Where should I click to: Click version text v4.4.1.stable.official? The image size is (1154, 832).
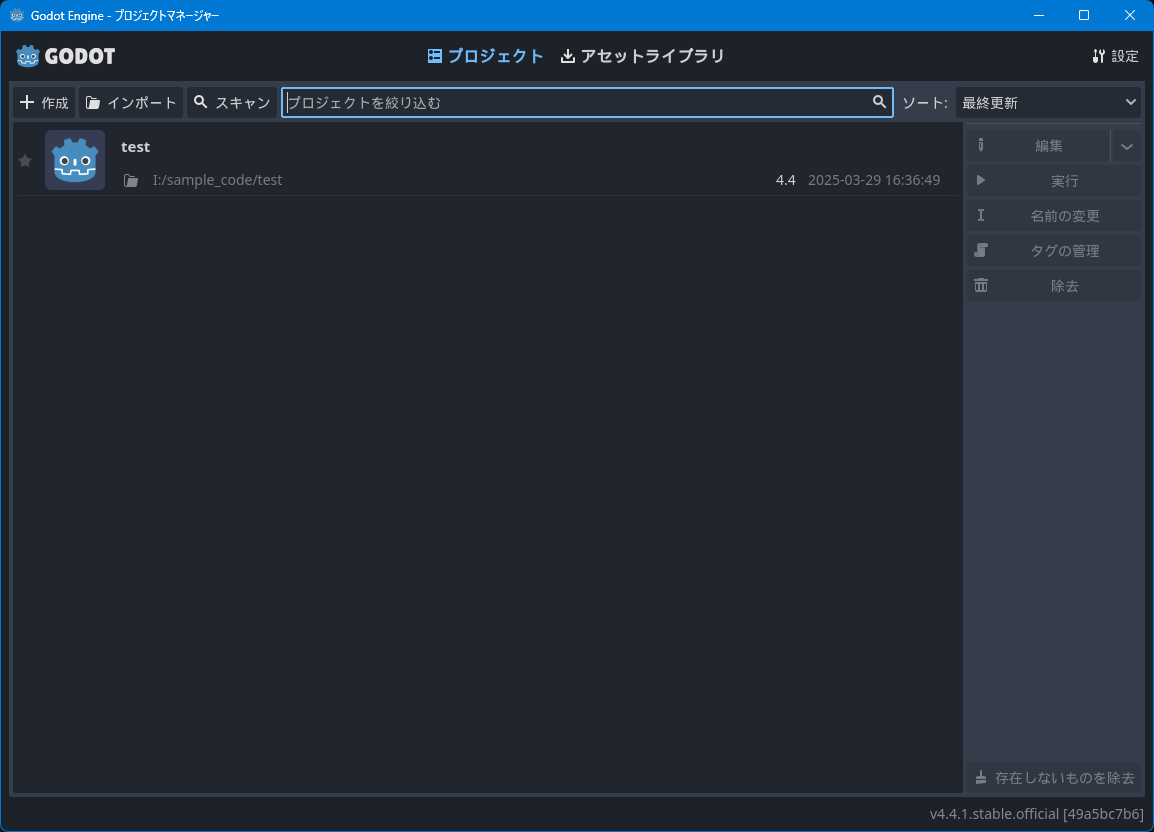click(x=1036, y=814)
